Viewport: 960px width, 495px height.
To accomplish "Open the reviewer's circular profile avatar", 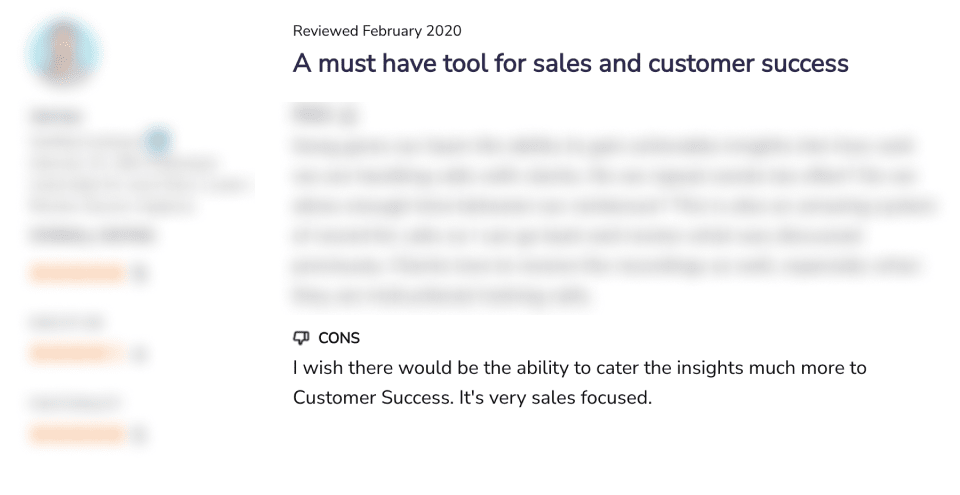I will pyautogui.click(x=64, y=52).
